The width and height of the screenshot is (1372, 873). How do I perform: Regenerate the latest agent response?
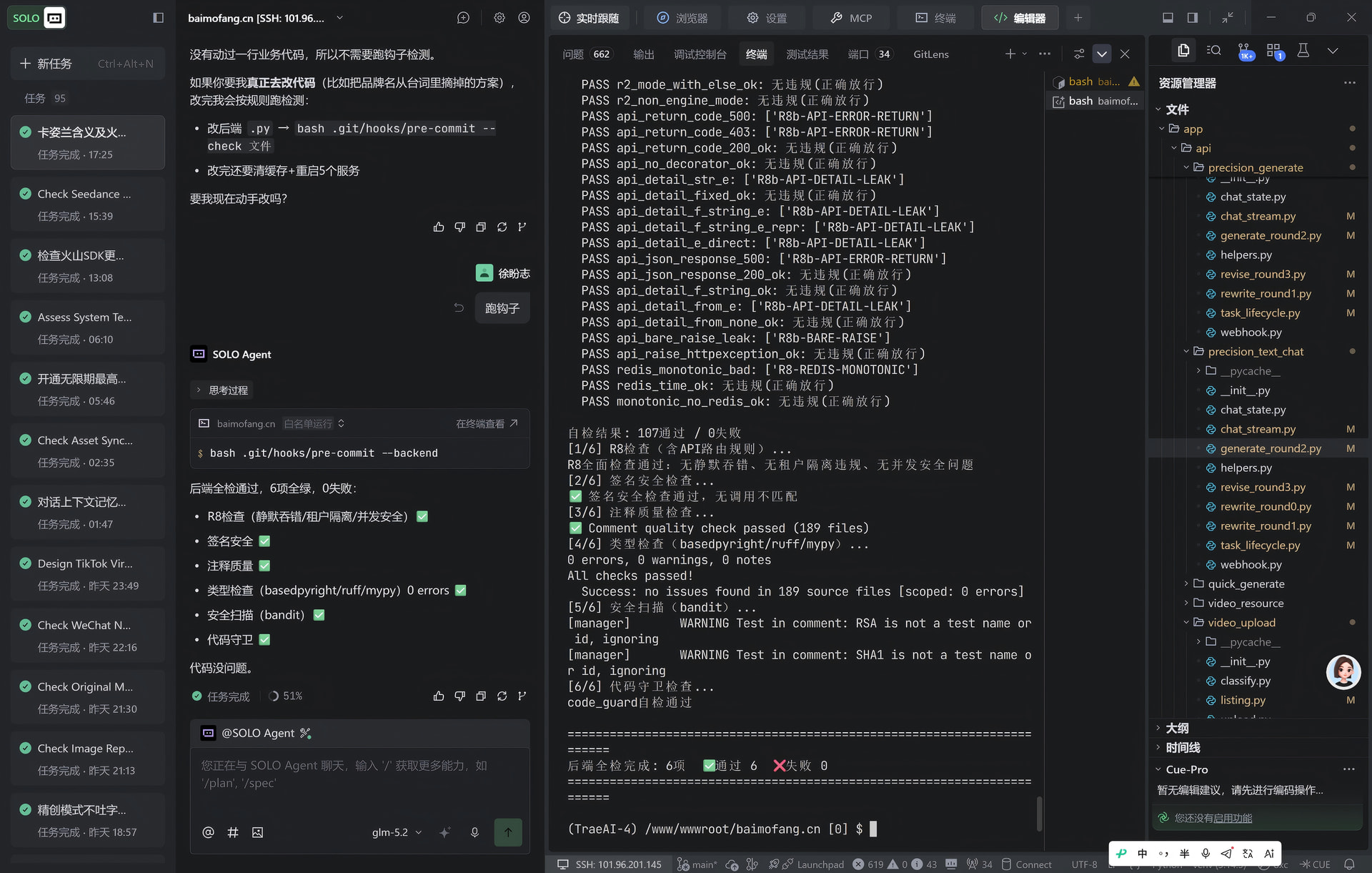[502, 696]
